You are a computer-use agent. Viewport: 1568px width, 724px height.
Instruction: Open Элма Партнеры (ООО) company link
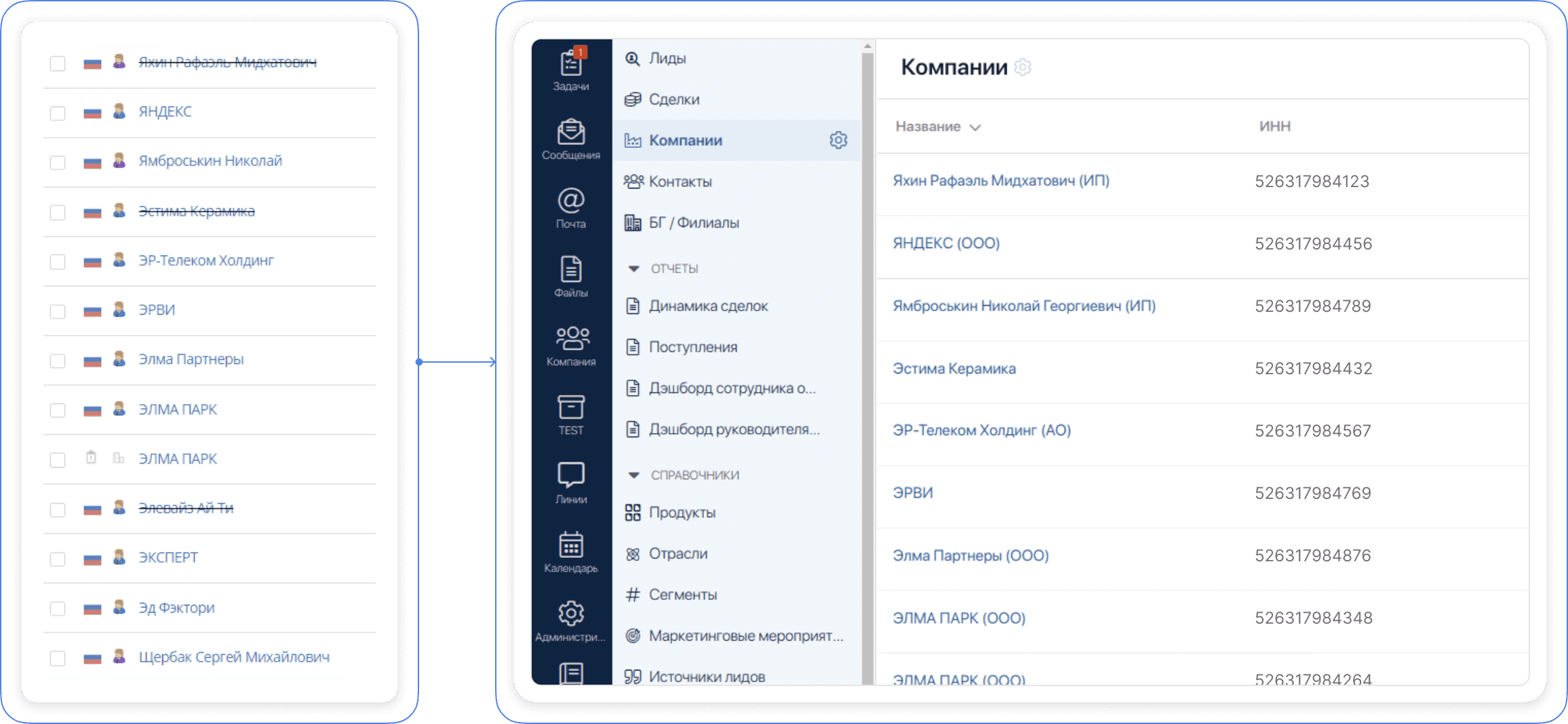pyautogui.click(x=971, y=556)
